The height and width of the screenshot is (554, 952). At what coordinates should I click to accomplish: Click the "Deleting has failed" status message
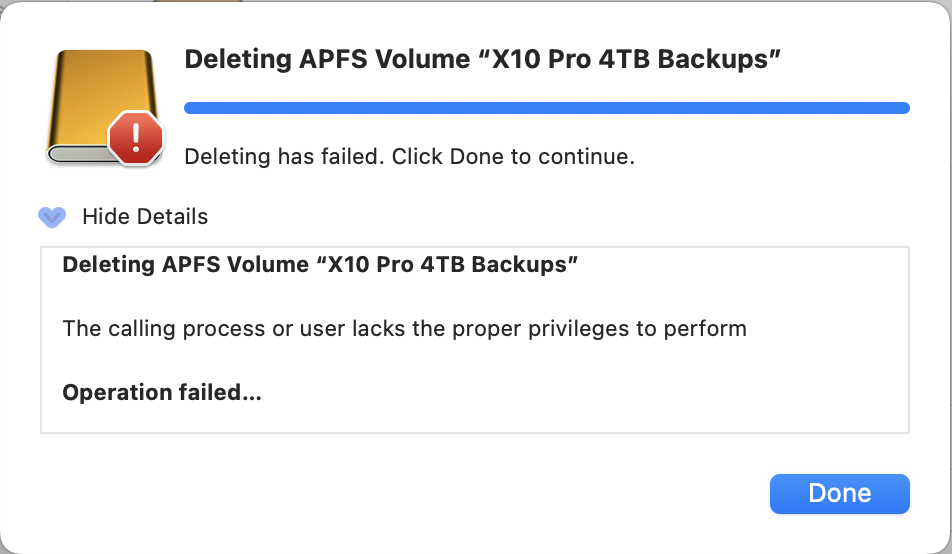coord(284,157)
